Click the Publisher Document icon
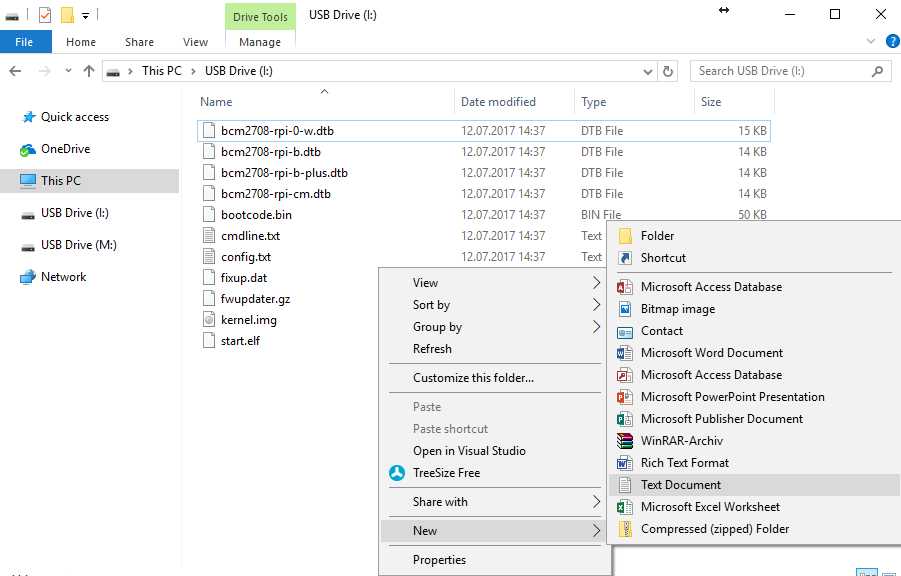 [625, 419]
